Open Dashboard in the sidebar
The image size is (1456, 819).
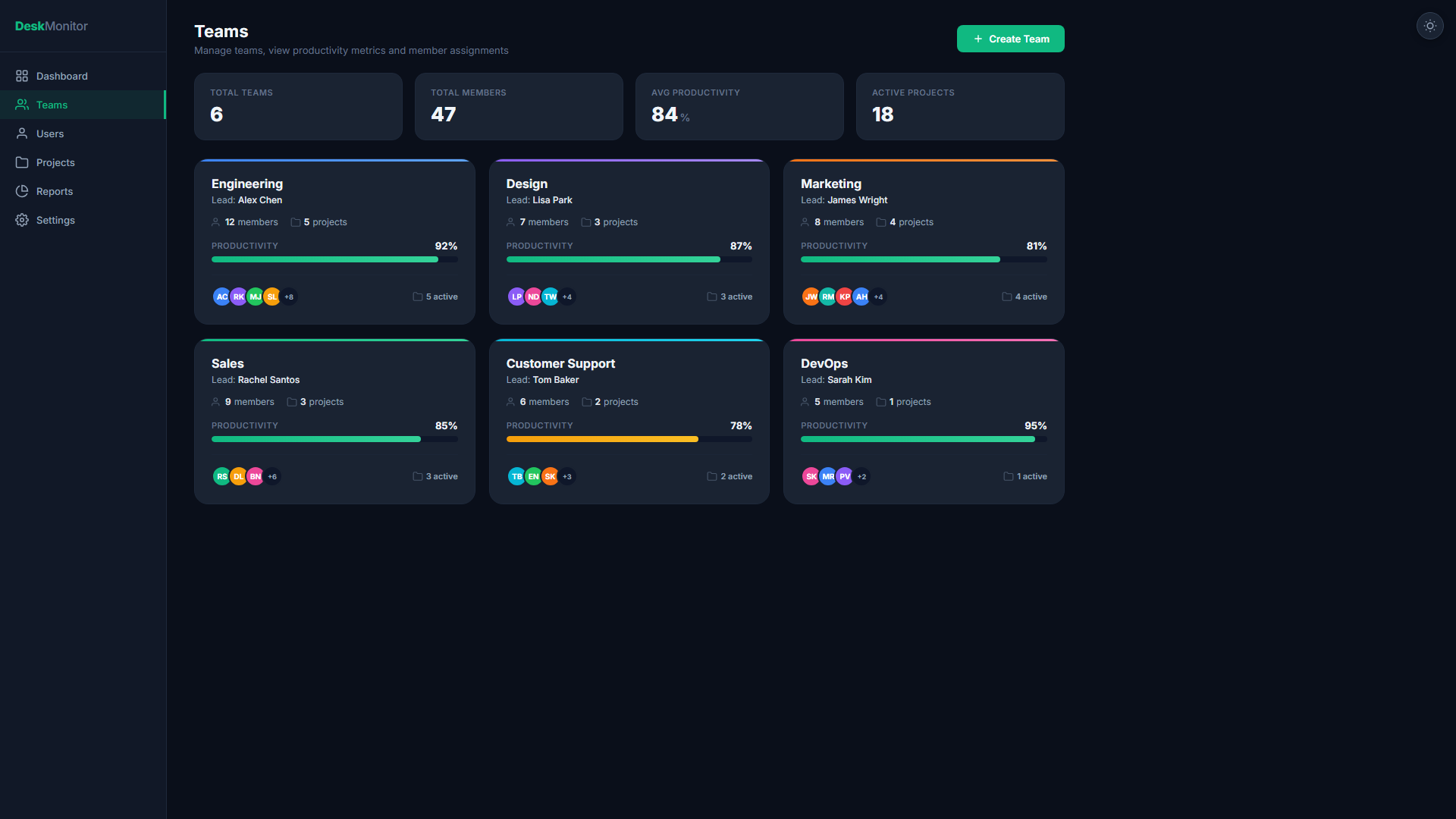tap(83, 76)
